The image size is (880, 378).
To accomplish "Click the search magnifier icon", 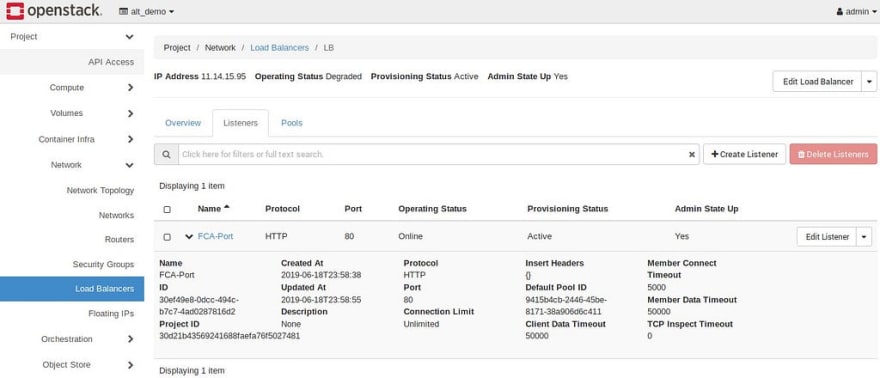I will coord(166,154).
